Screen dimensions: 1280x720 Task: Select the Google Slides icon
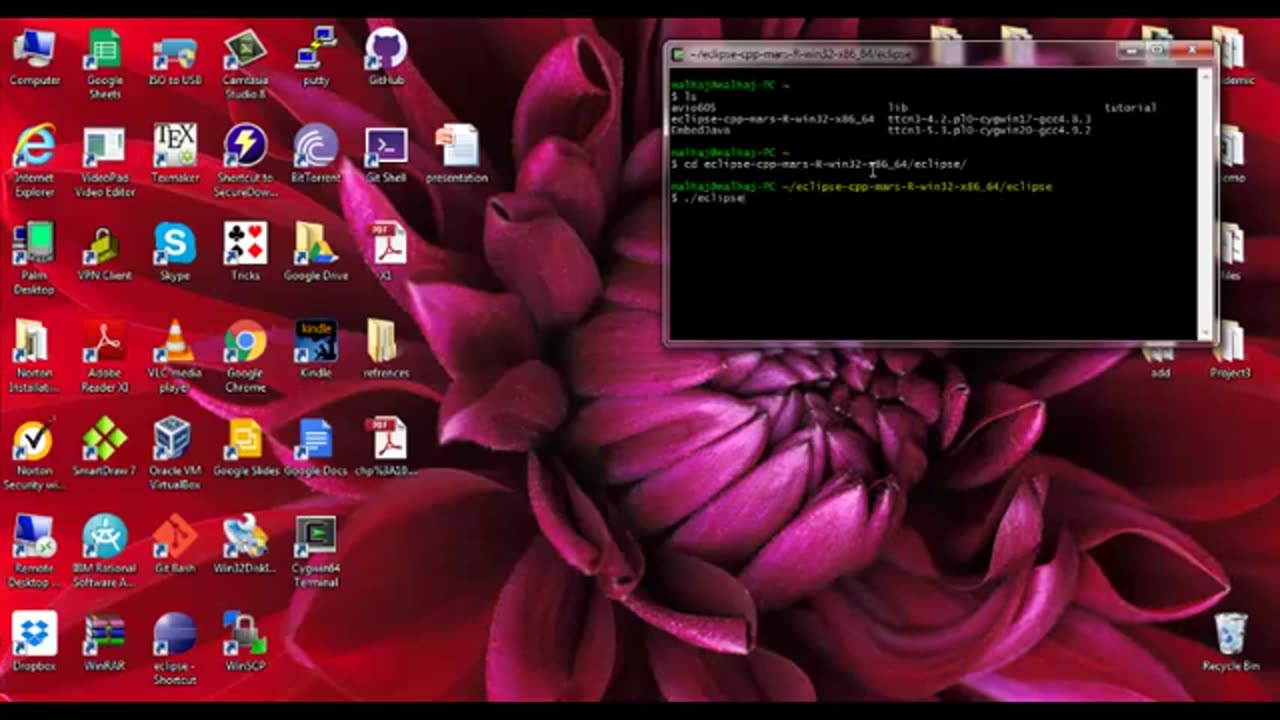click(x=245, y=447)
